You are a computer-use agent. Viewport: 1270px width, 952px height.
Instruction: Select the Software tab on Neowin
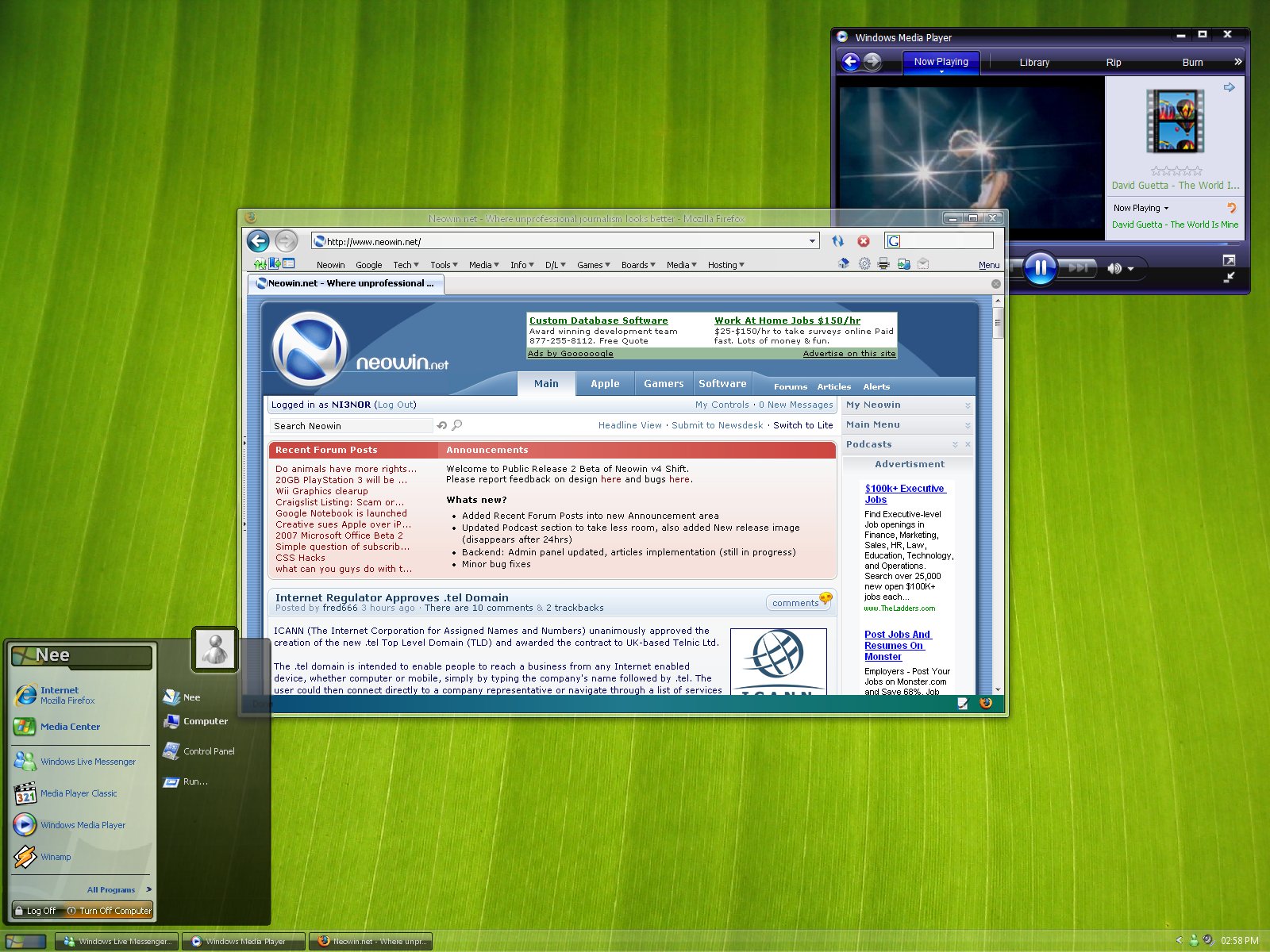coord(722,383)
